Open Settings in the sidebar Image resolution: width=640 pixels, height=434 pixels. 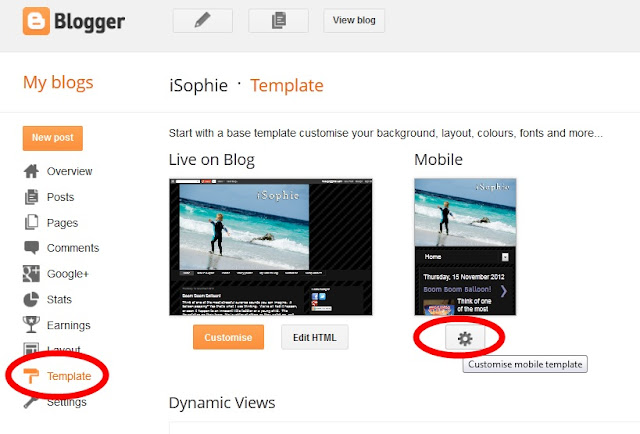pos(67,402)
